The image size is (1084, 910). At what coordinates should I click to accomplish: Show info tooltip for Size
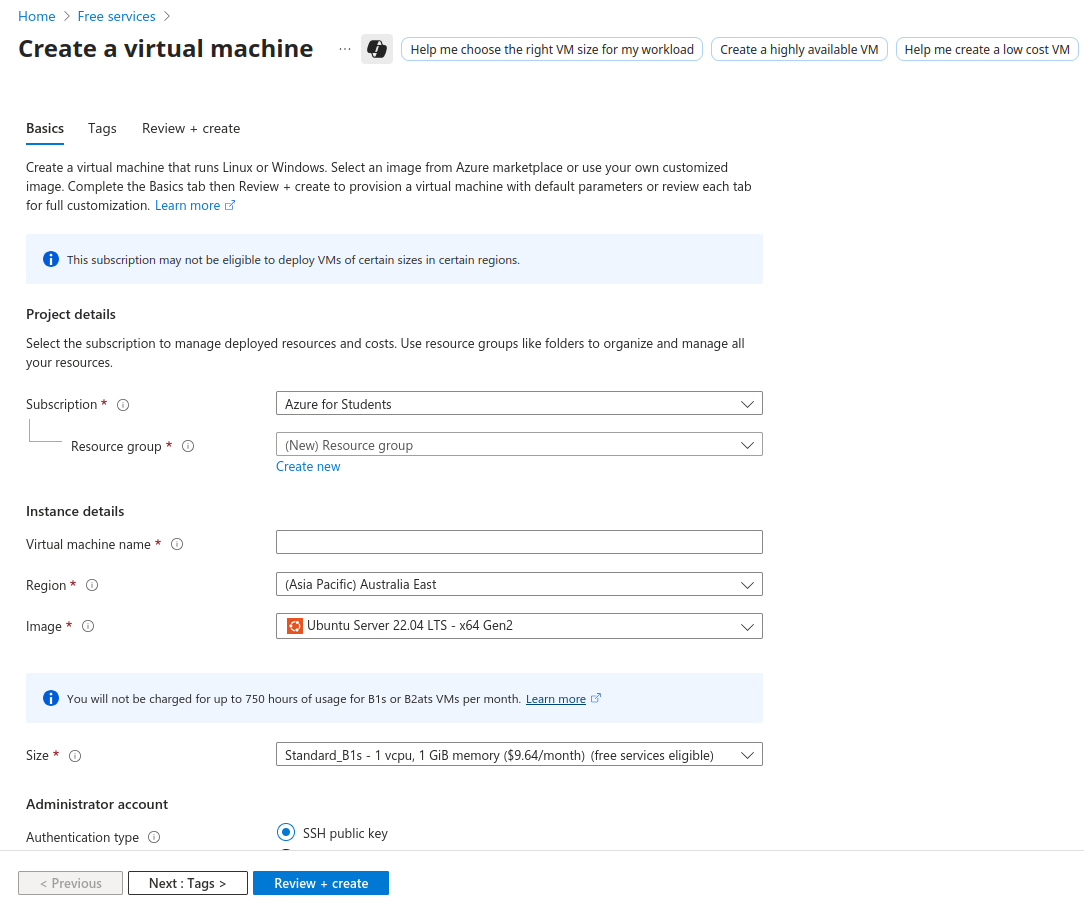pyautogui.click(x=75, y=756)
